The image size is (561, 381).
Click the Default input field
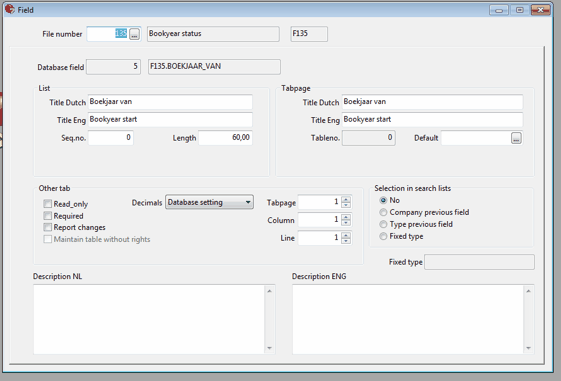(x=476, y=138)
